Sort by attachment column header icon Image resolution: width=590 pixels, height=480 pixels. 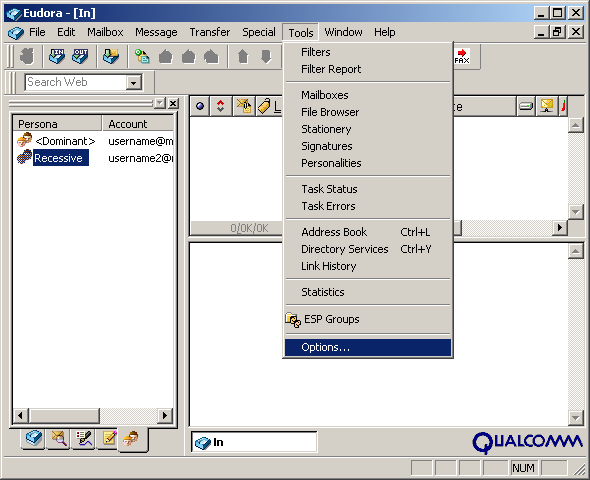point(244,106)
